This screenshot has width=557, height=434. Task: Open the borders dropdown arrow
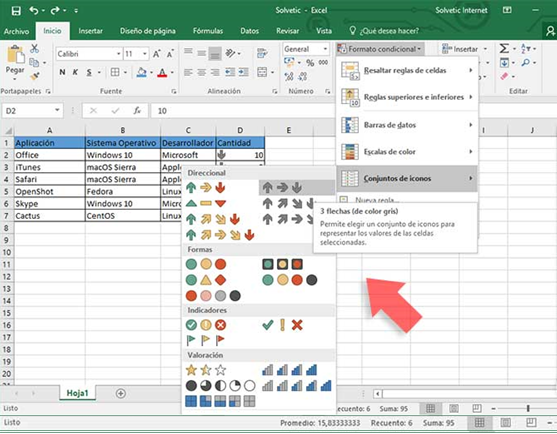(125, 72)
